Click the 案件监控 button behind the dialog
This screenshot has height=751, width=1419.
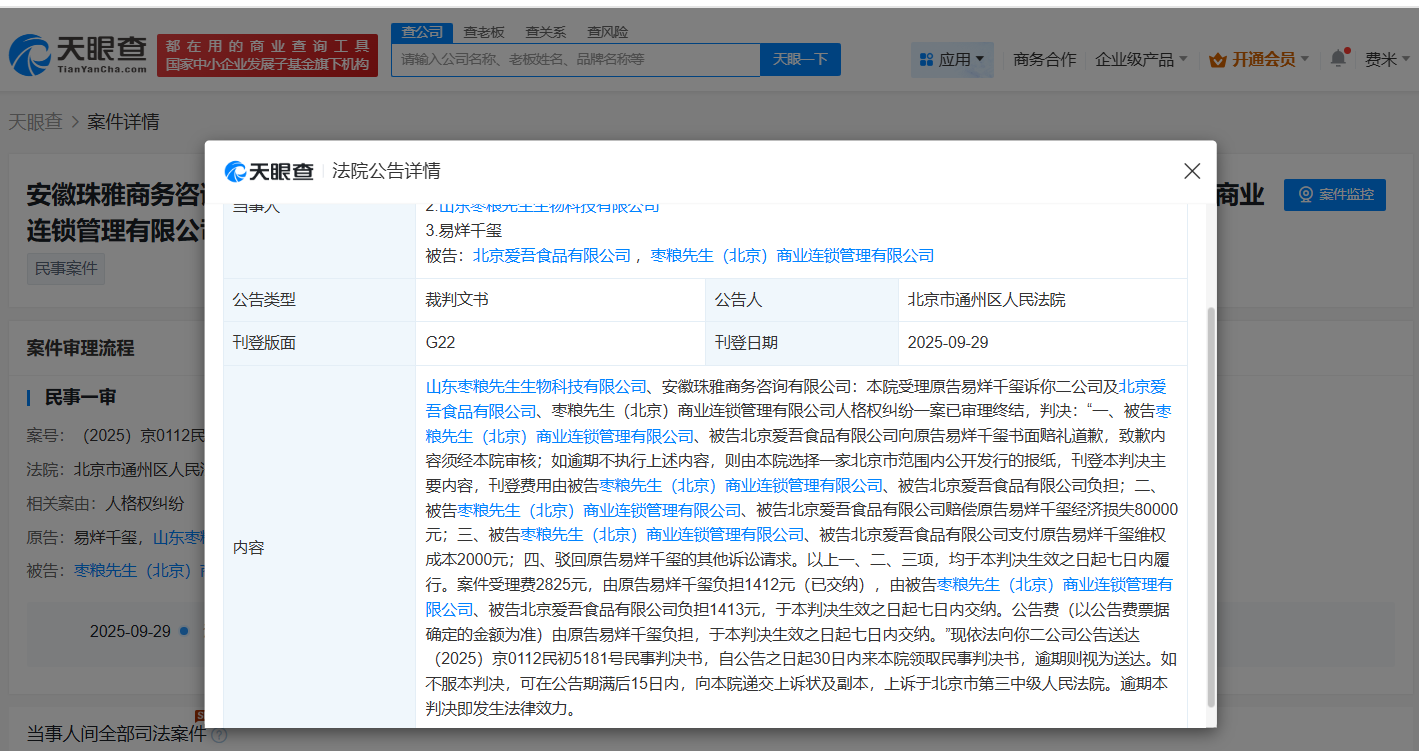click(x=1335, y=195)
